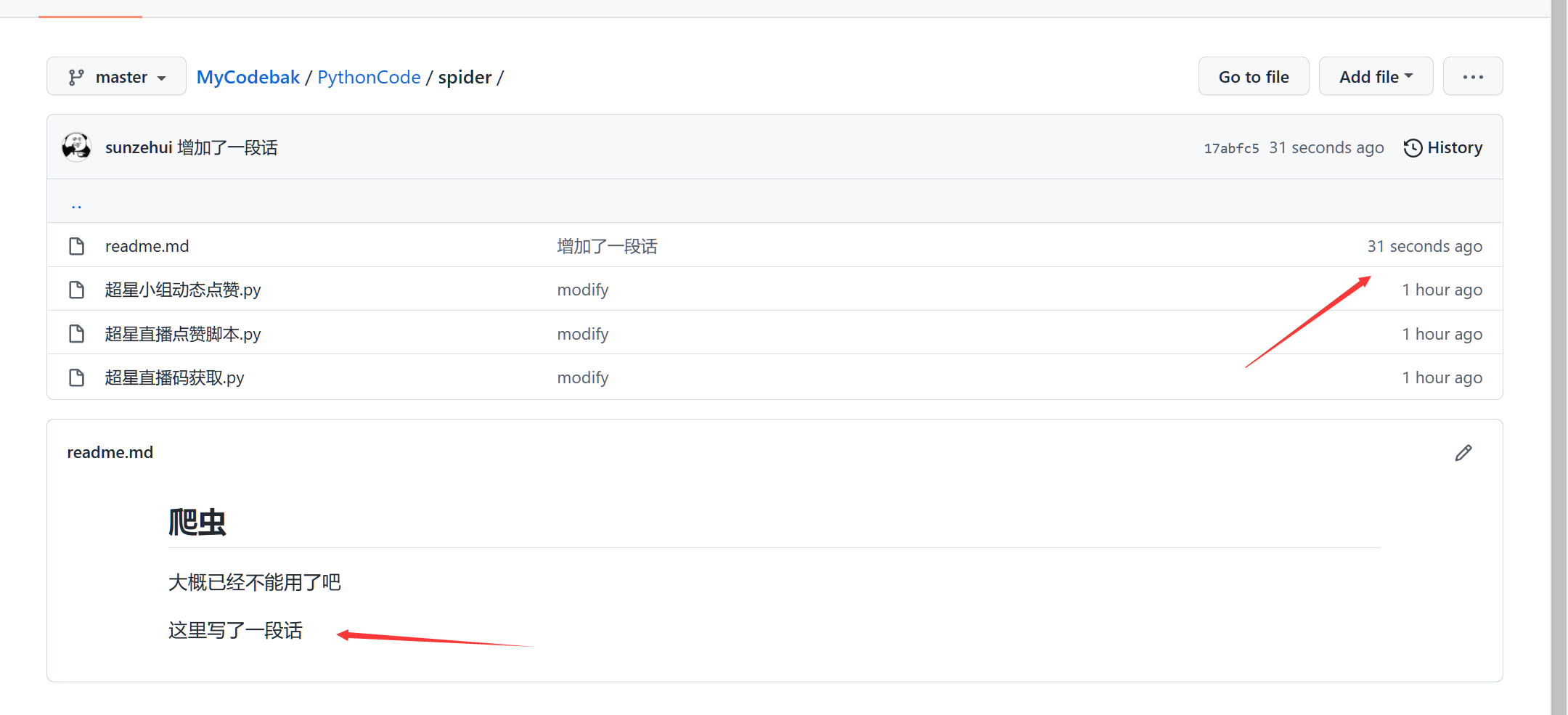The image size is (1568, 715).
Task: Open the three-dot more options menu
Action: (x=1472, y=77)
